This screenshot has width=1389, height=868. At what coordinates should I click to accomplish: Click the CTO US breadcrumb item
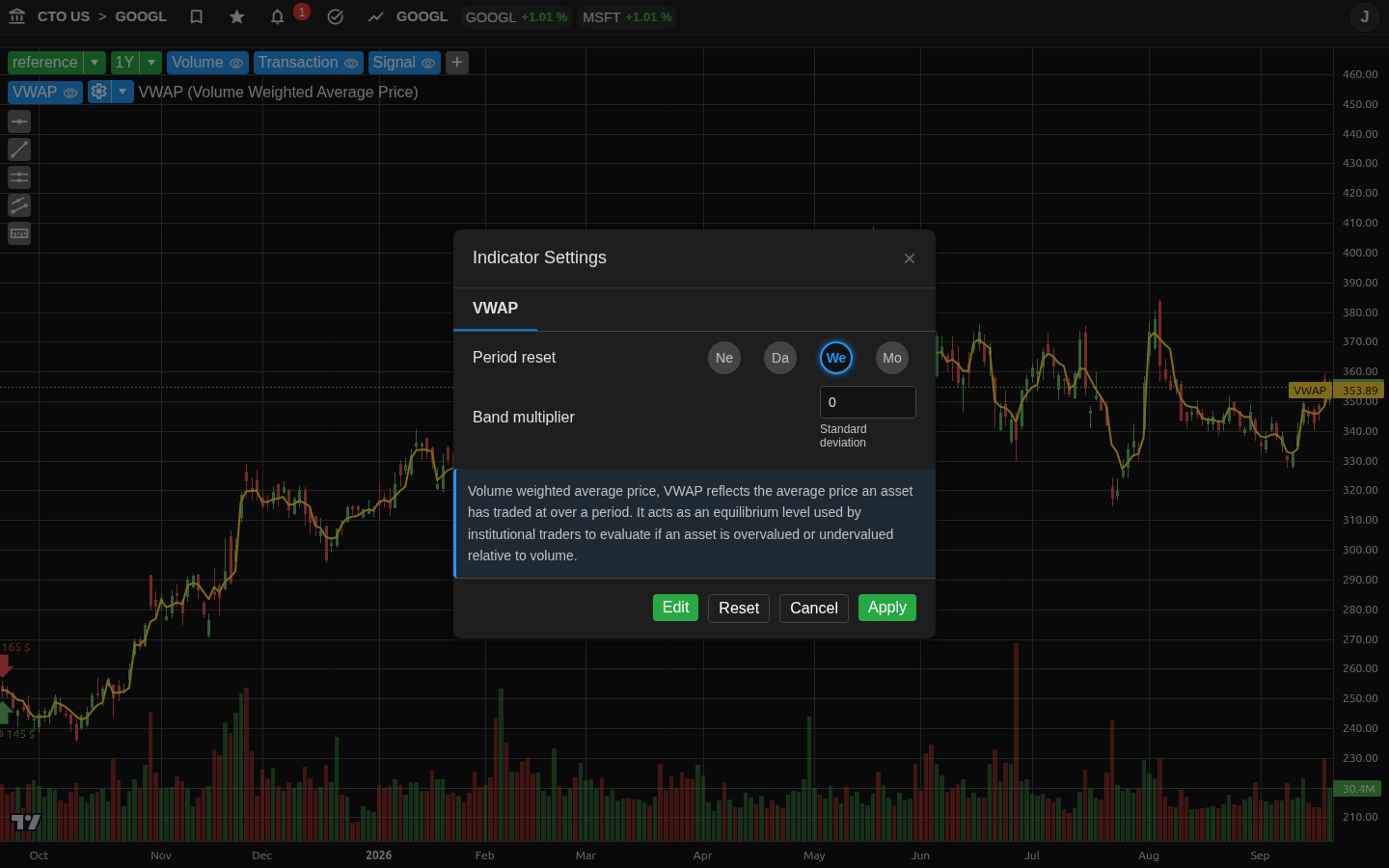click(64, 16)
